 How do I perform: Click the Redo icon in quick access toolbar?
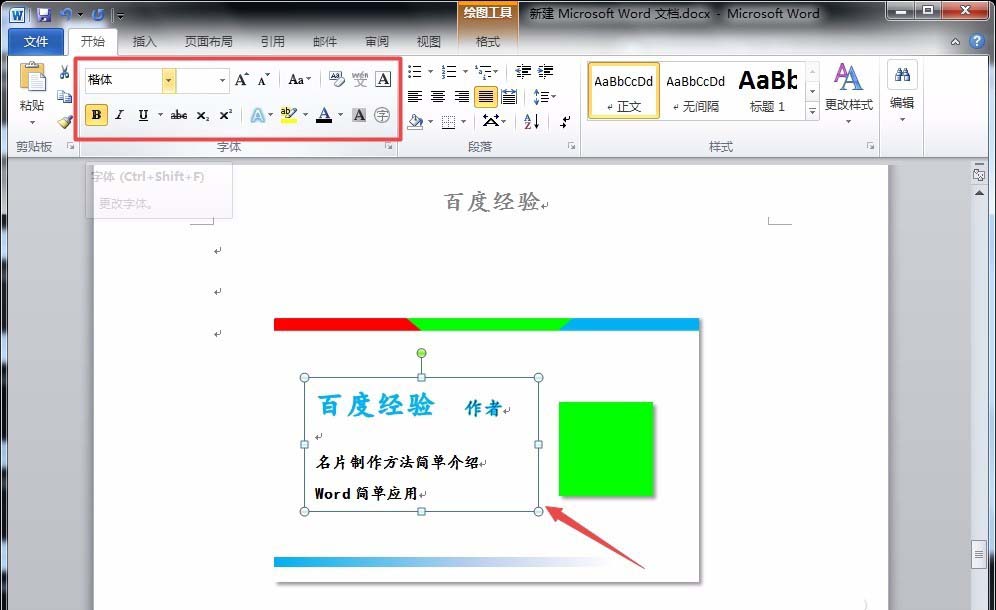[98, 14]
